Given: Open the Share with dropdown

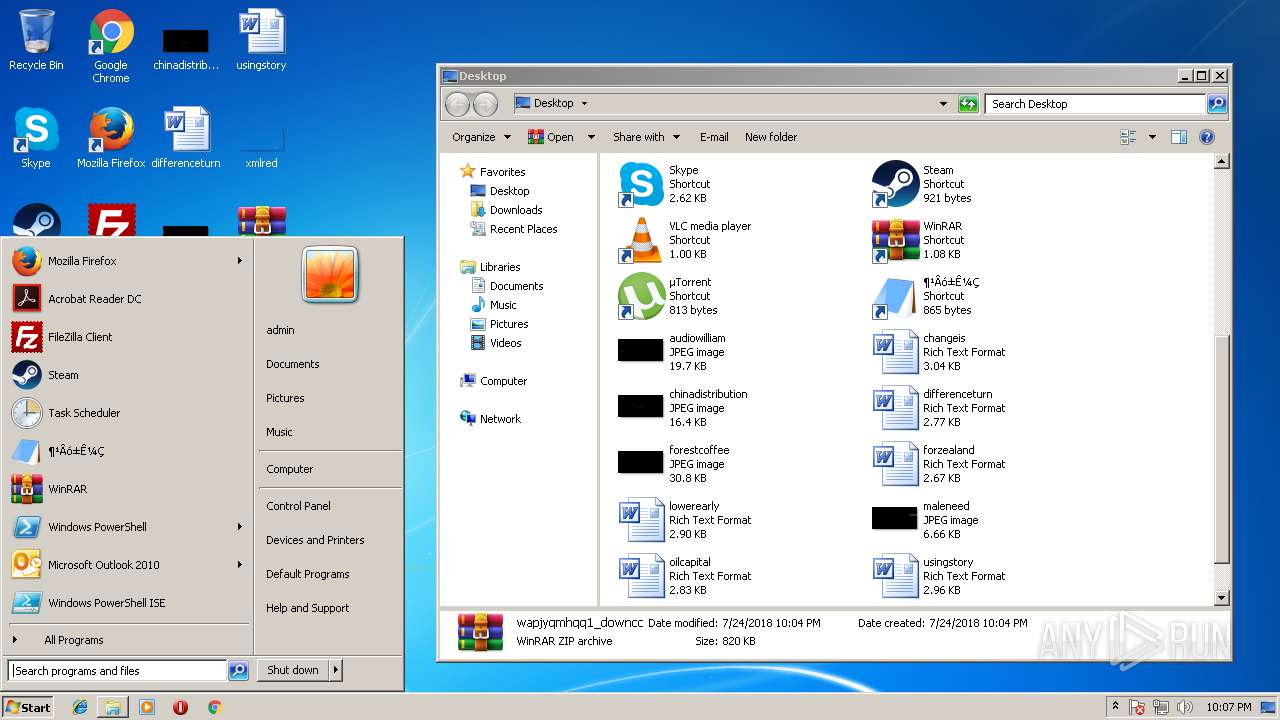Looking at the screenshot, I should [646, 137].
